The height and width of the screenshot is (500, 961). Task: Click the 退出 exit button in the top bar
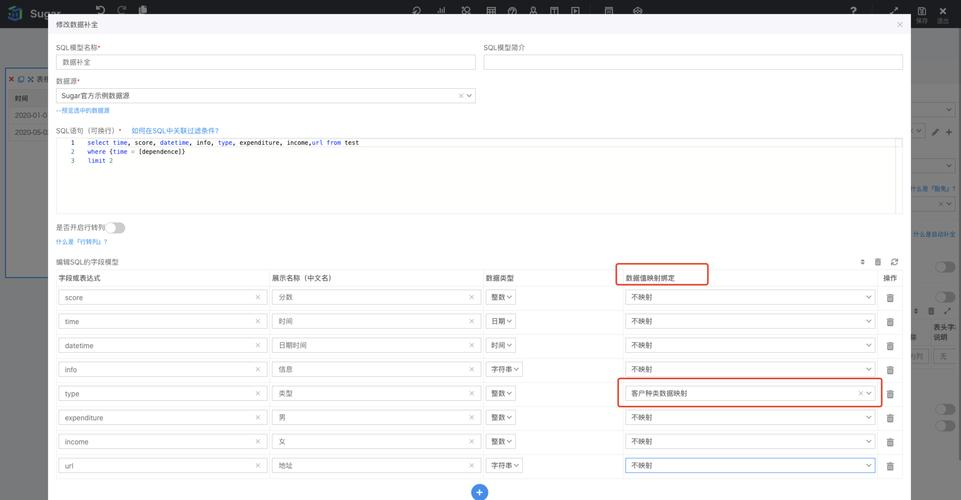coord(943,14)
